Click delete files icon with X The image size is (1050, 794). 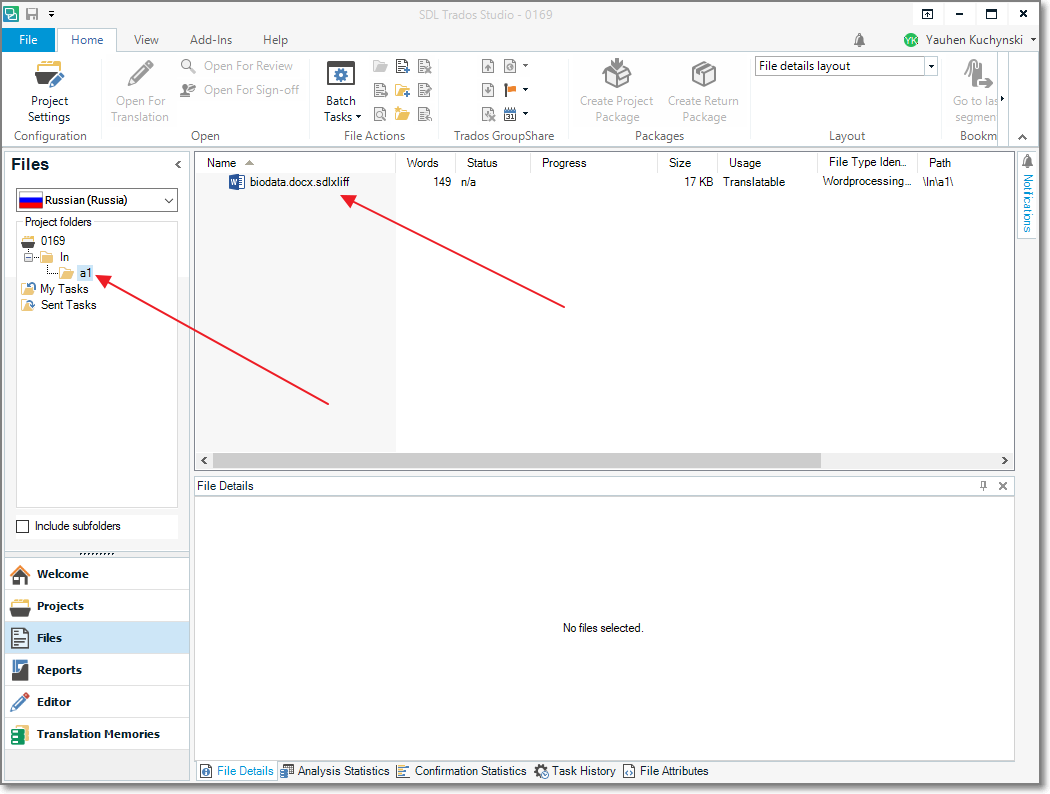pyautogui.click(x=425, y=66)
